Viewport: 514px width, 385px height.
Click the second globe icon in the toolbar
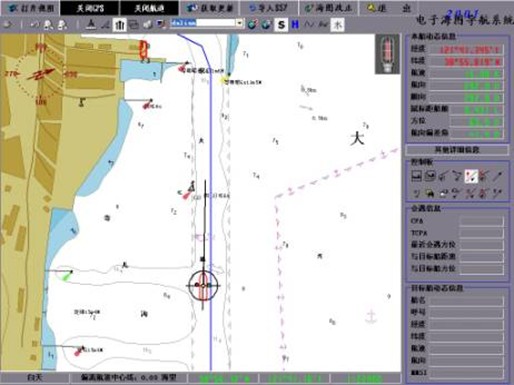click(x=266, y=25)
